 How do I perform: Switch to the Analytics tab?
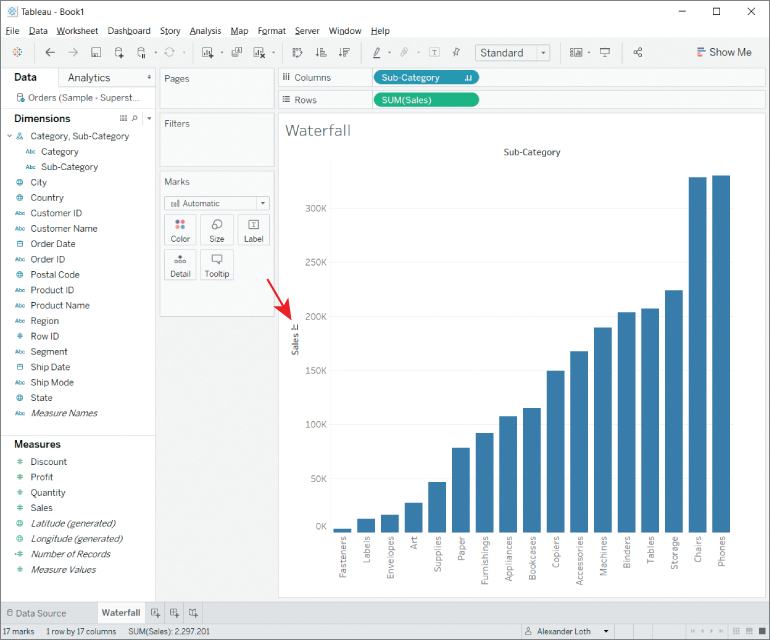[89, 78]
